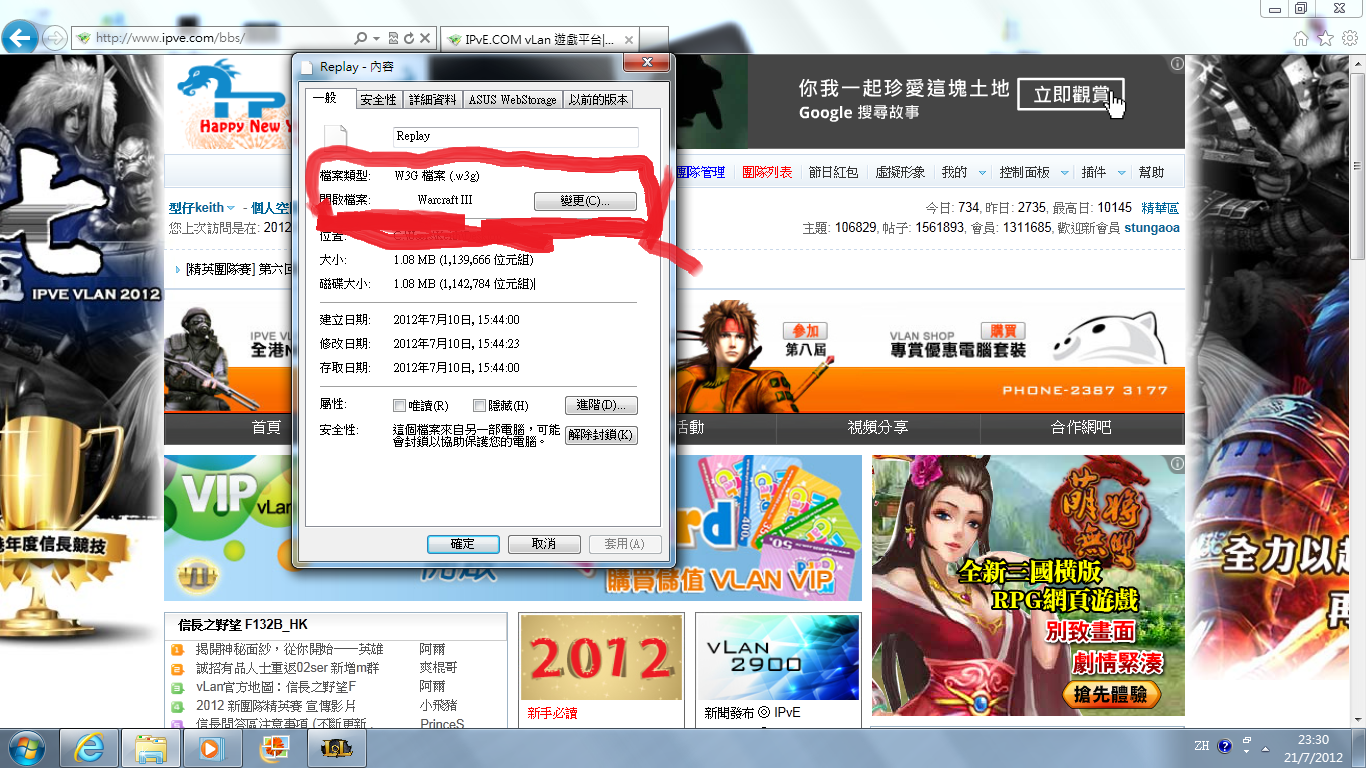Click the info icon on the Google ad

(1177, 64)
